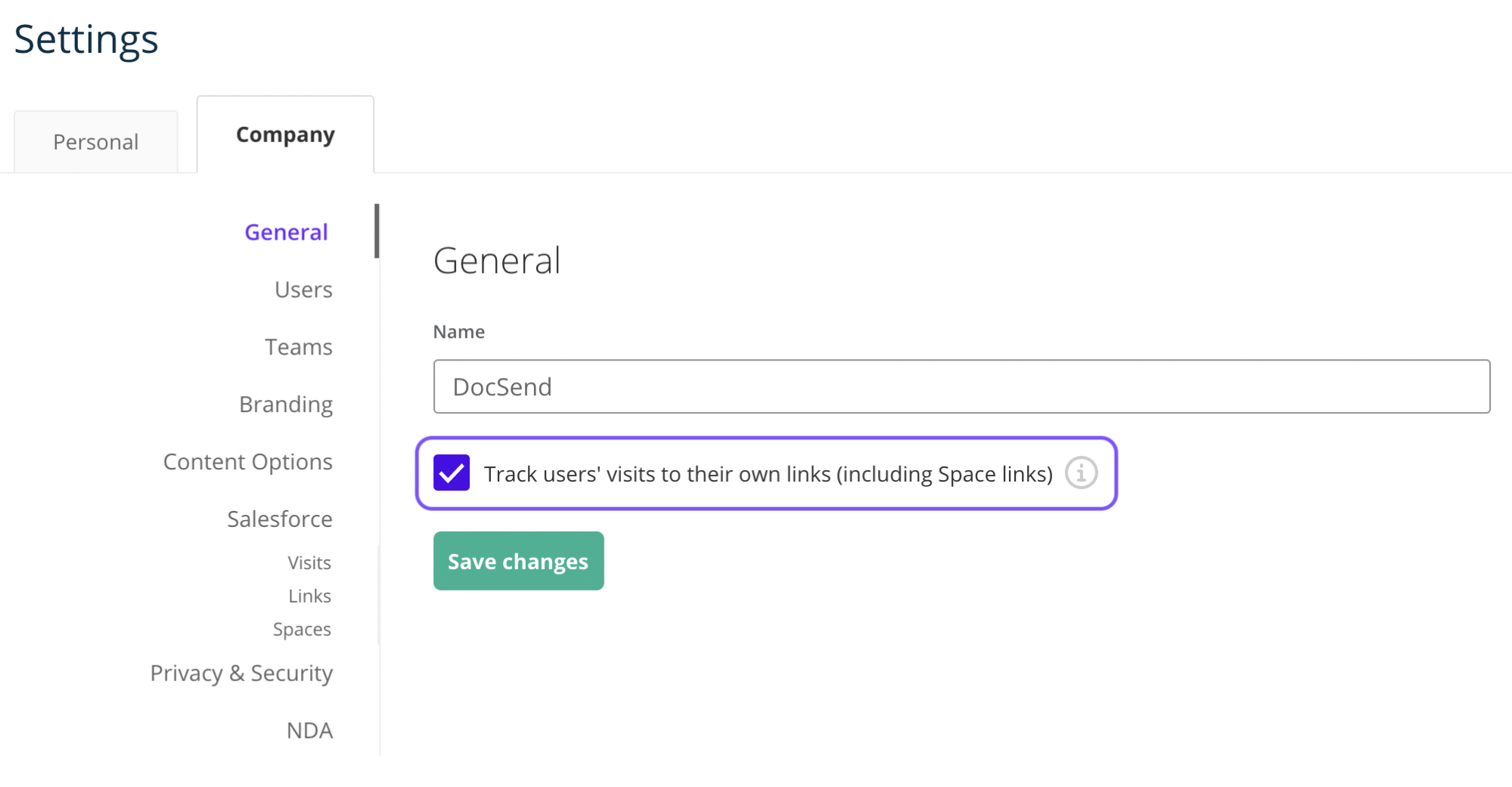
Task: Select Visits under Salesforce
Action: click(x=309, y=563)
